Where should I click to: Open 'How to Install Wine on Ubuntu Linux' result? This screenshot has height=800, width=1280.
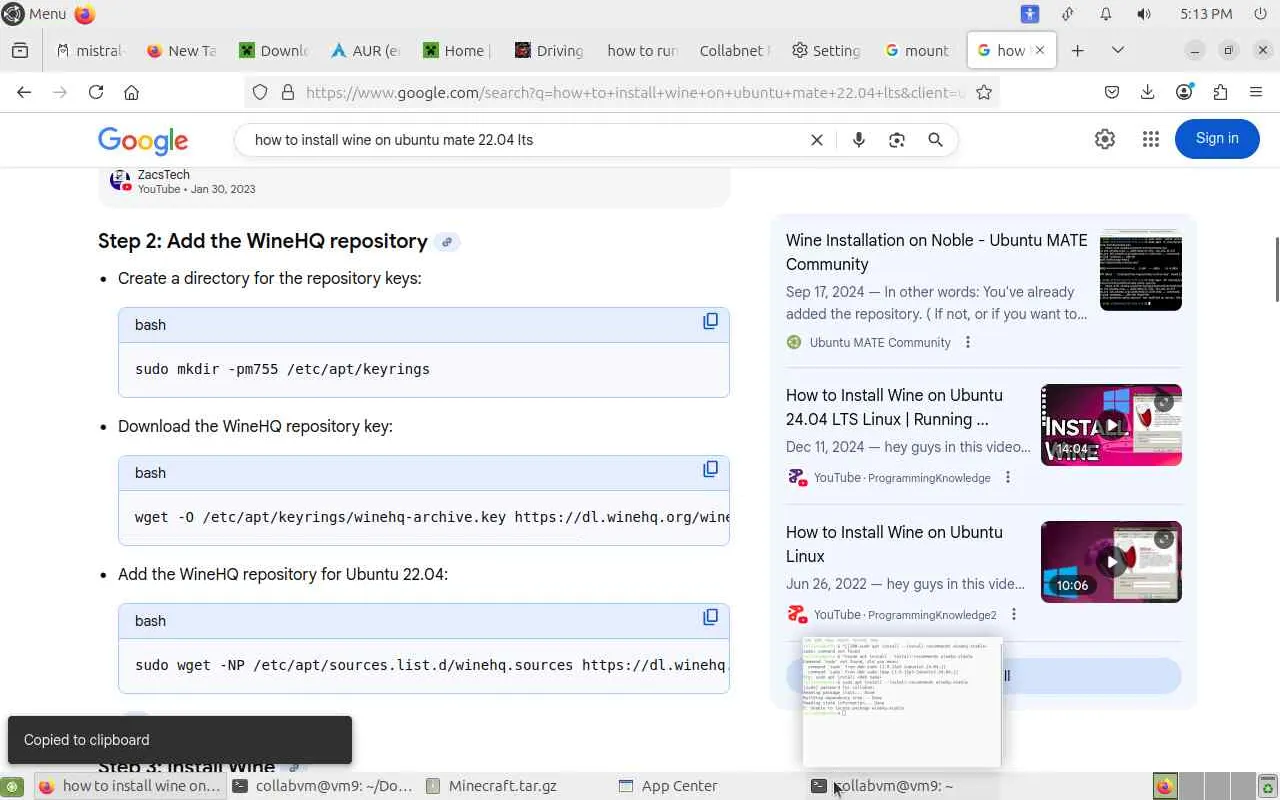pyautogui.click(x=894, y=544)
